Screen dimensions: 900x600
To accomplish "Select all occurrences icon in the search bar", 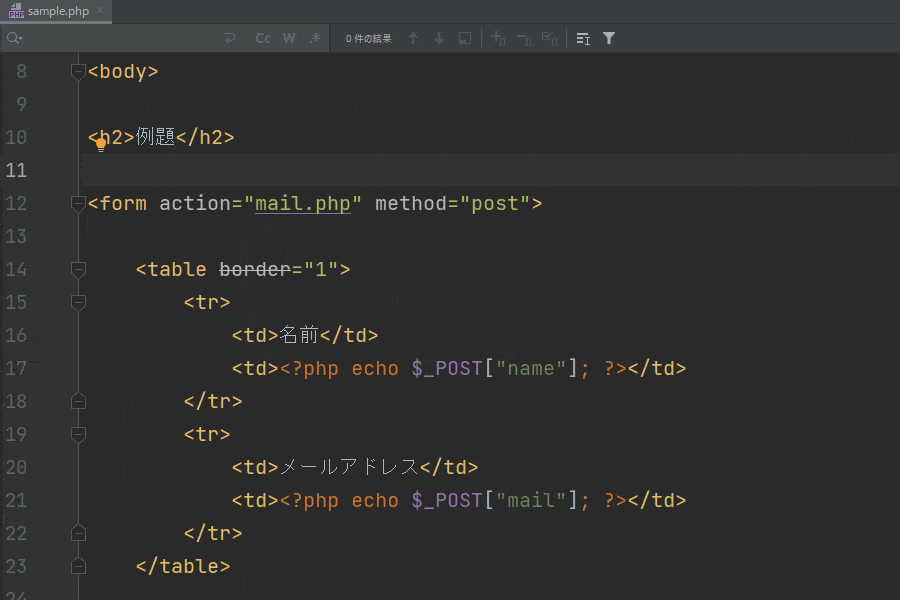I will tap(549, 39).
